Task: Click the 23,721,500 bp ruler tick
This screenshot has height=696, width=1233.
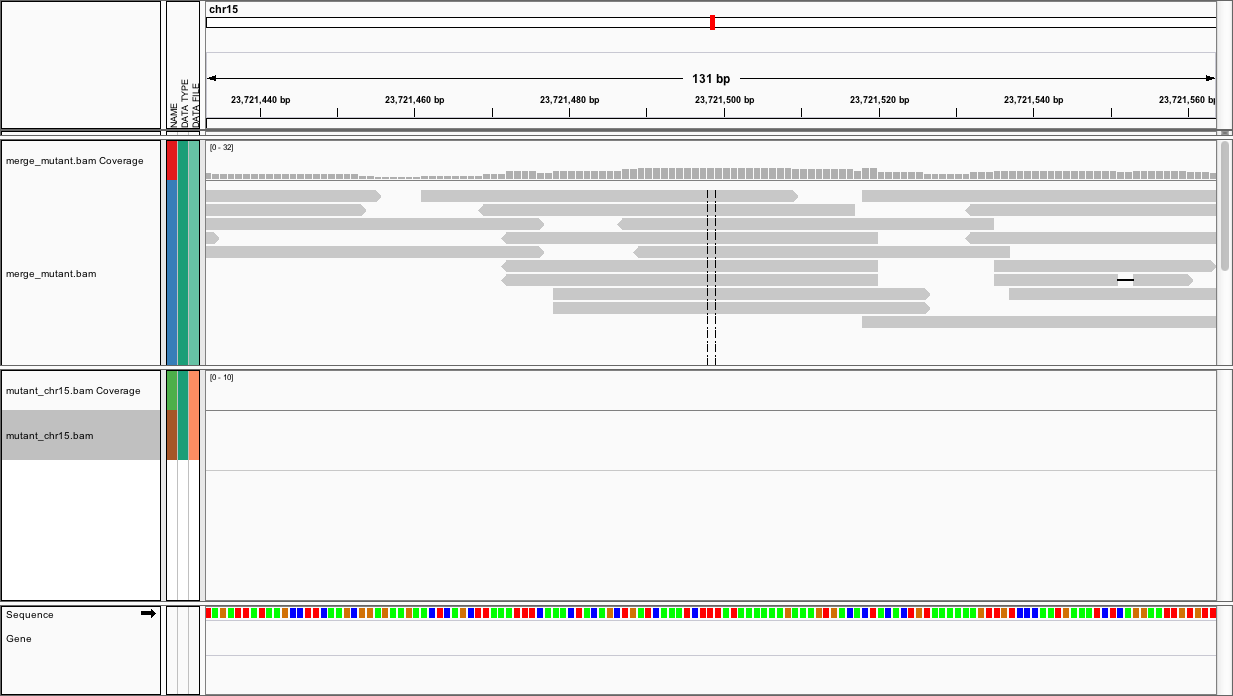Action: pos(724,111)
